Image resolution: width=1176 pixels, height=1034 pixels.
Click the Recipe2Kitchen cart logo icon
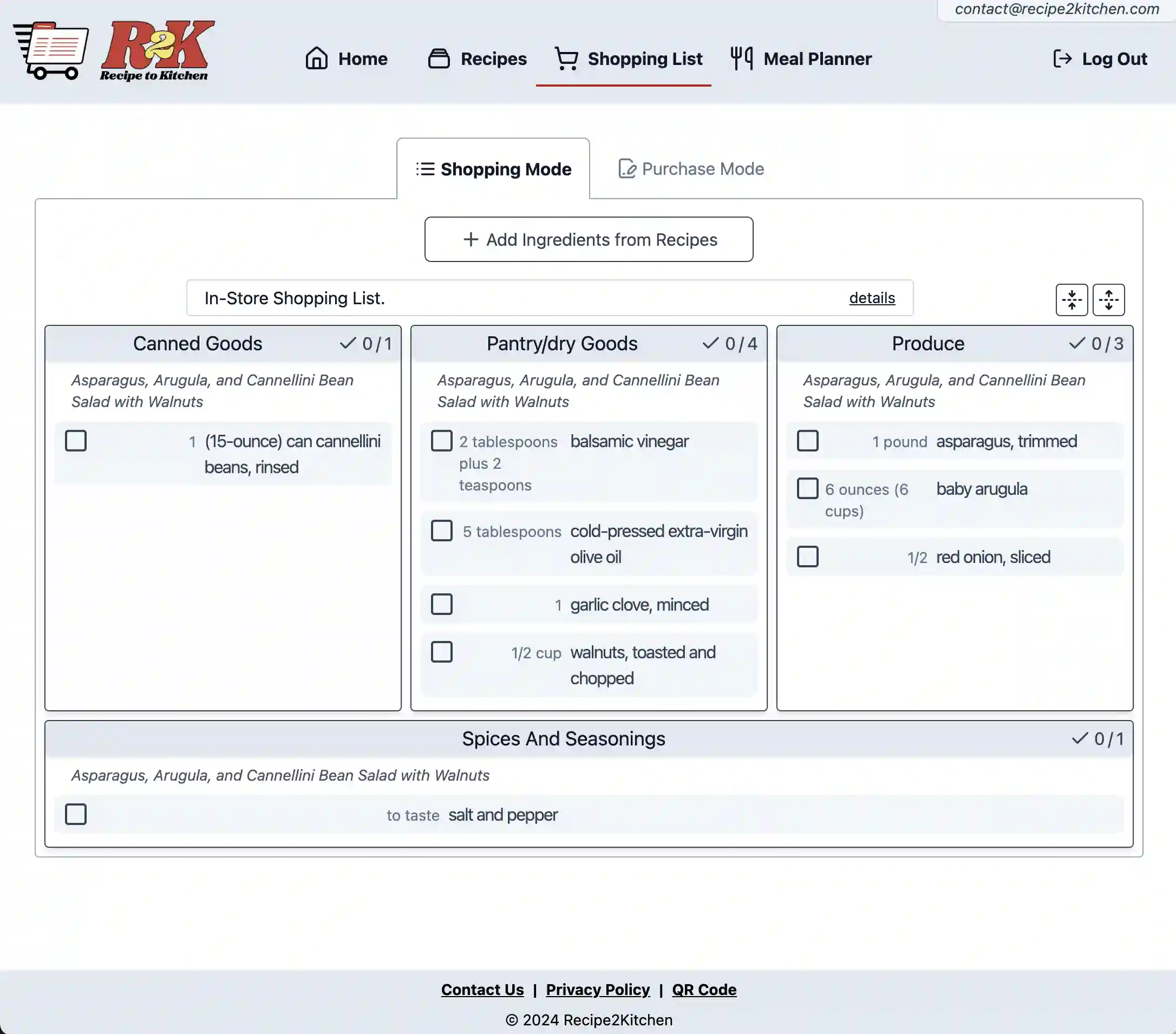[50, 50]
